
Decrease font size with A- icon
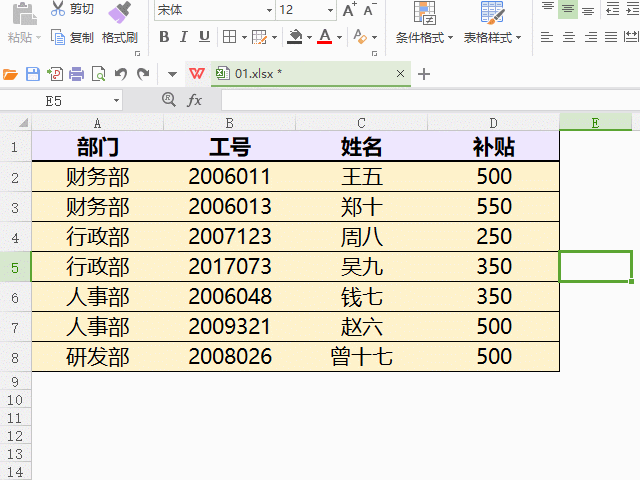[x=370, y=9]
